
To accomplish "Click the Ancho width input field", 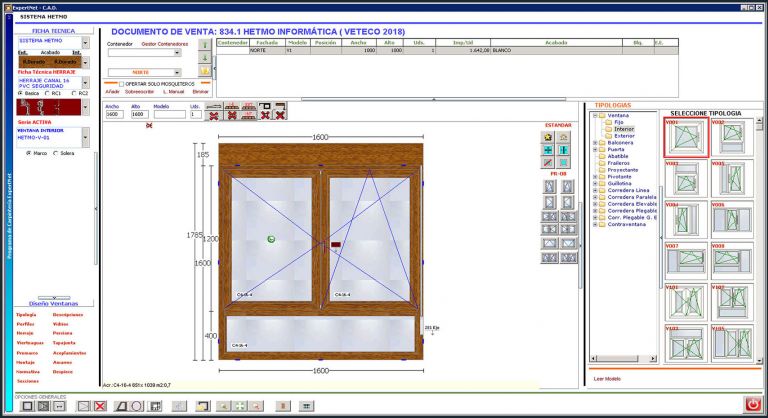I will [x=114, y=115].
